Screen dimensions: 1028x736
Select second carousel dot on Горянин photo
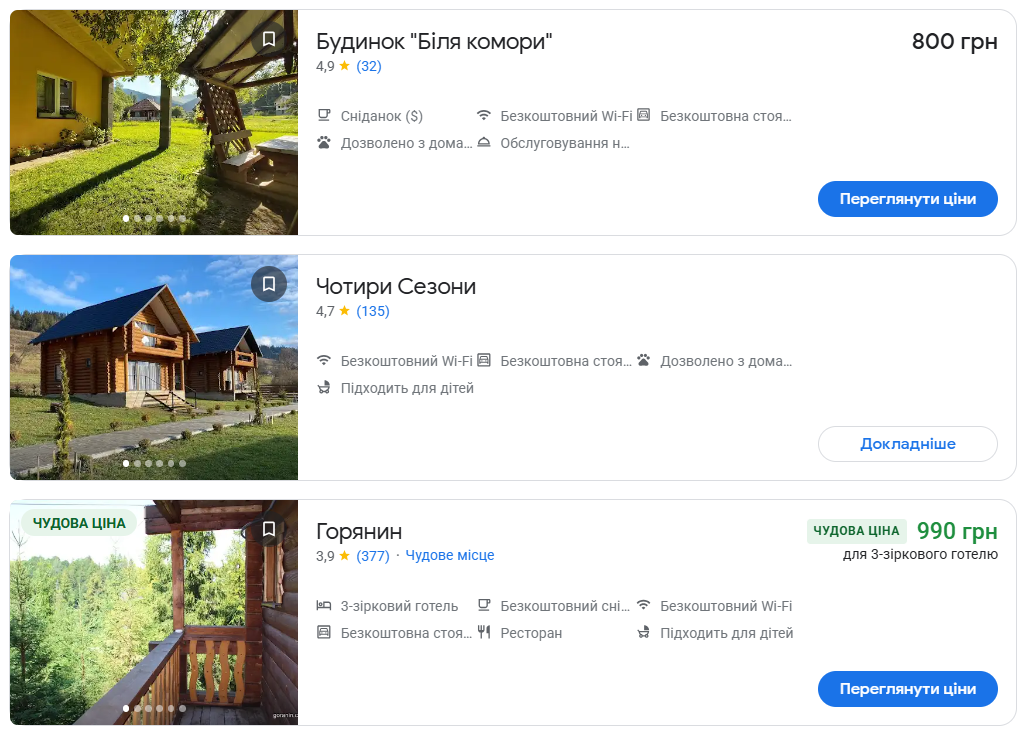coord(137,708)
